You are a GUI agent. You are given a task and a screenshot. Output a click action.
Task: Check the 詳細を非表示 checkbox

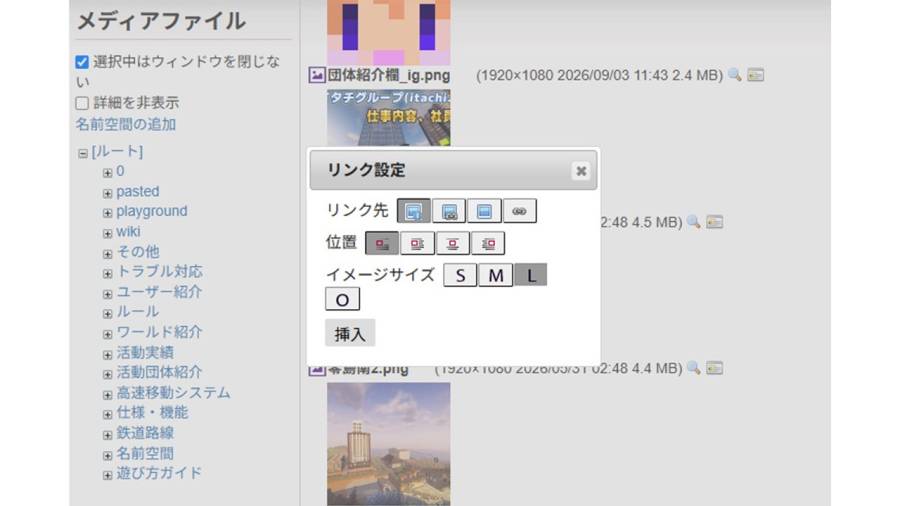pyautogui.click(x=82, y=103)
